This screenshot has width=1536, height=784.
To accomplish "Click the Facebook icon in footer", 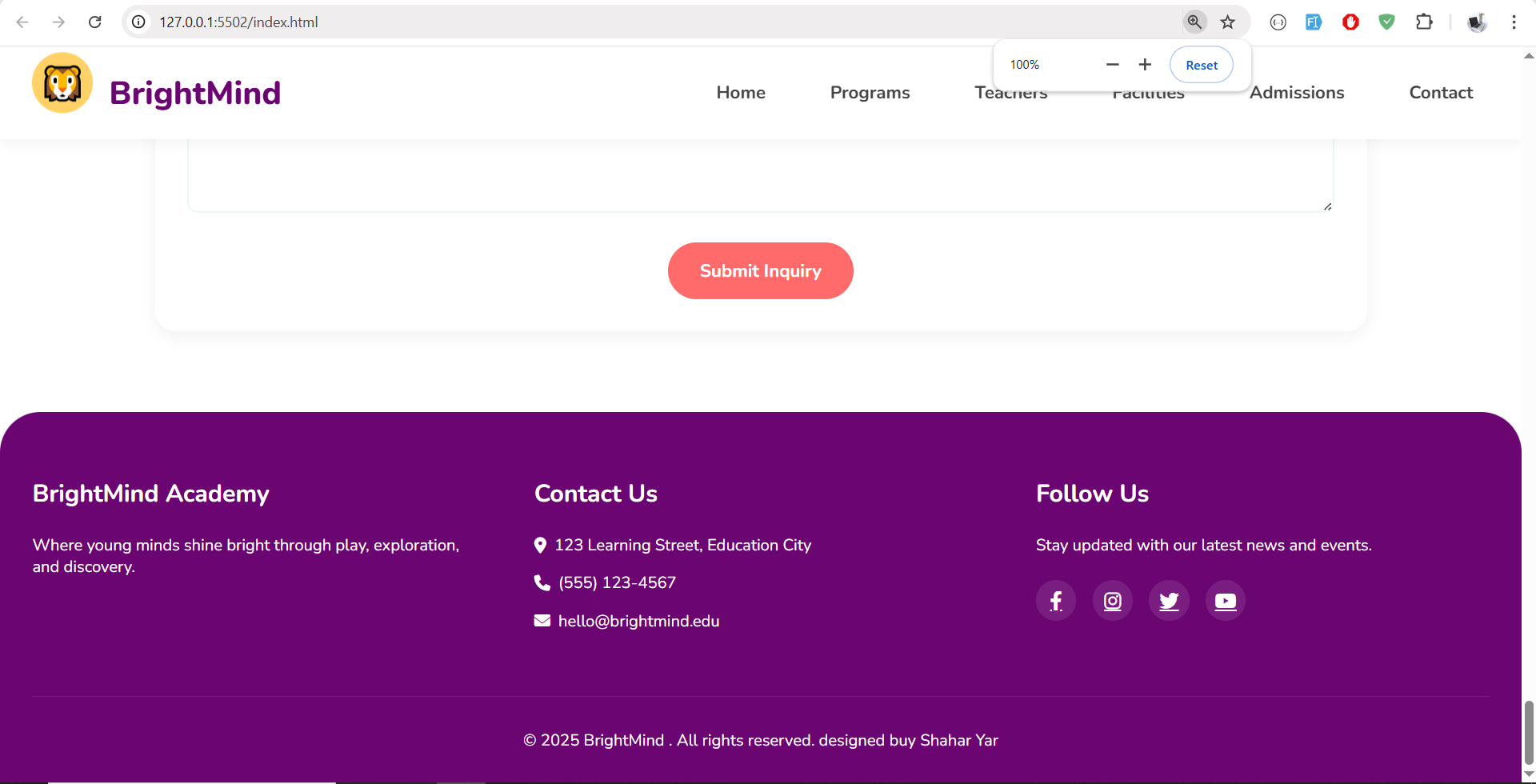I will pyautogui.click(x=1056, y=601).
